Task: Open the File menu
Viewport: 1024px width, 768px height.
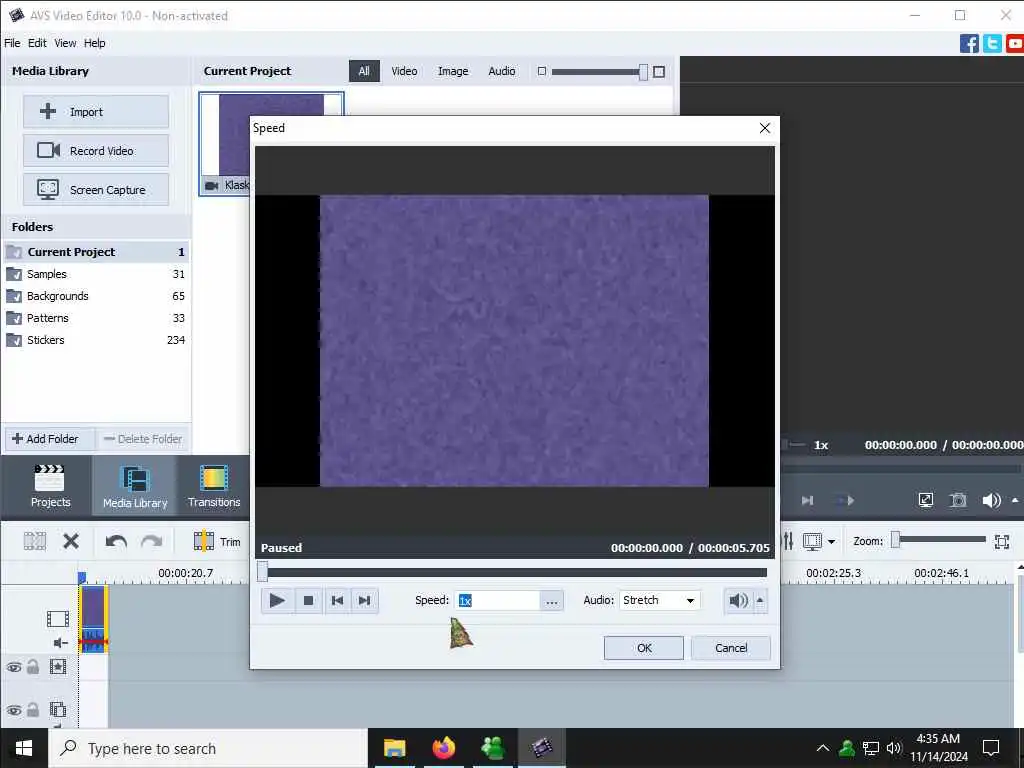Action: (12, 43)
